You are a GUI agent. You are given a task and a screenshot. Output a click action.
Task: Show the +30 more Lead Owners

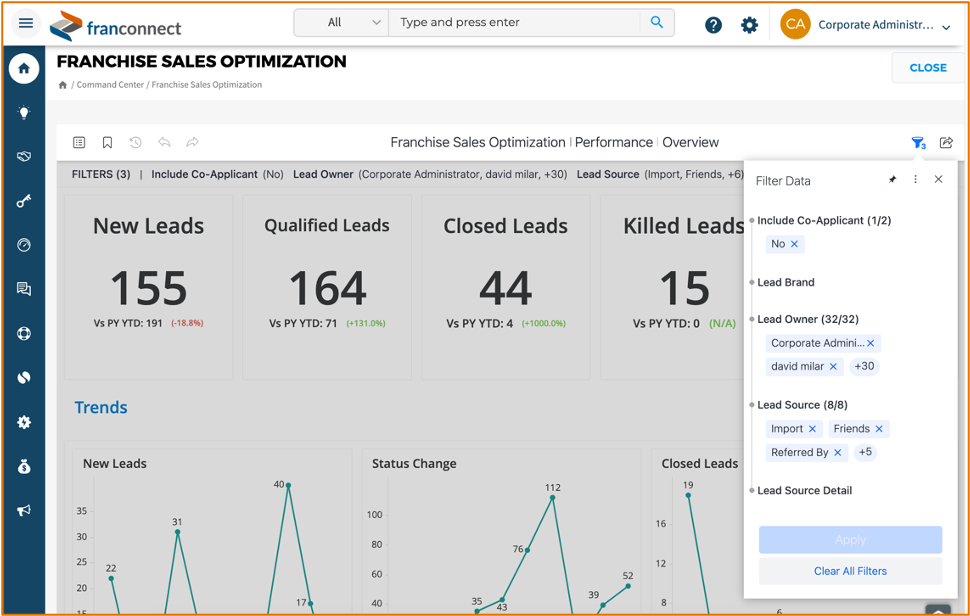864,366
